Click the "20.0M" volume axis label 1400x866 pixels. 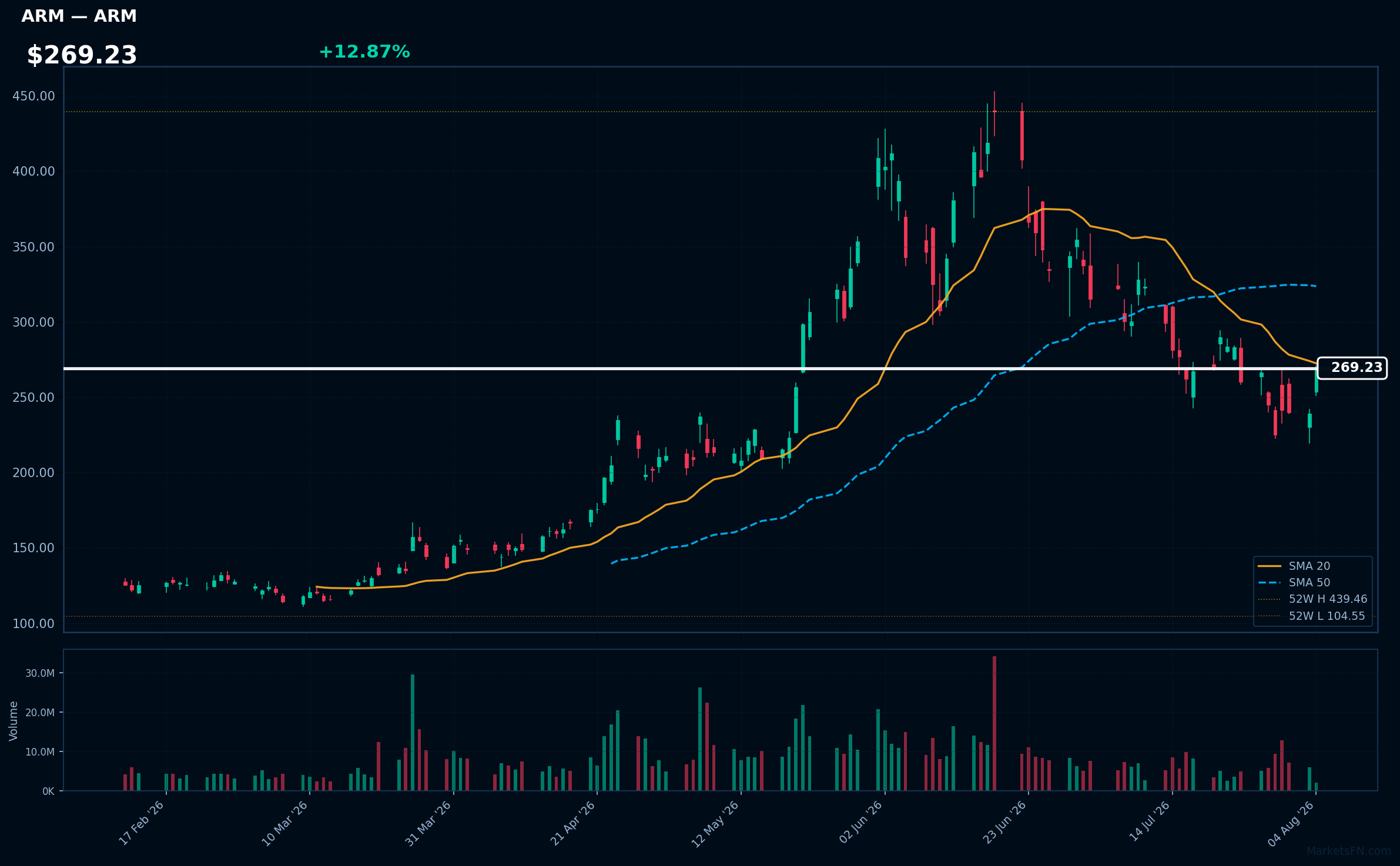coord(40,713)
